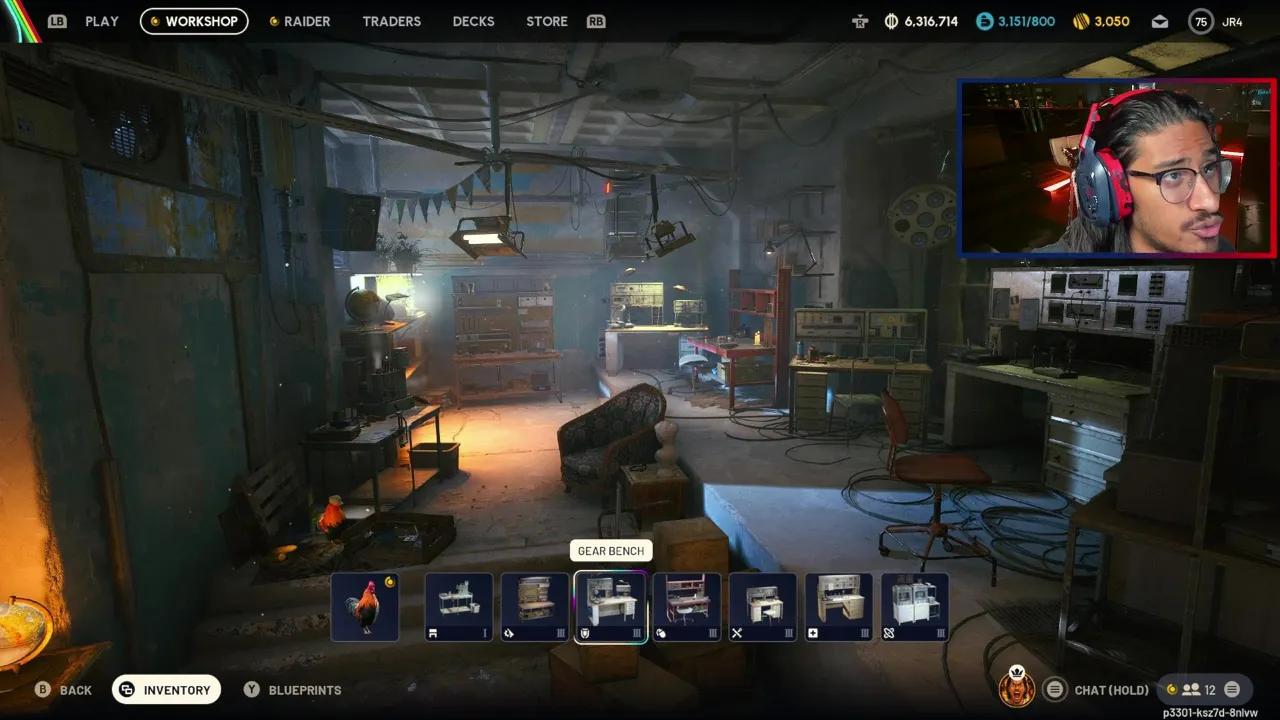This screenshot has width=1280, height=720.
Task: Switch to the RAIDER tab
Action: (300, 21)
